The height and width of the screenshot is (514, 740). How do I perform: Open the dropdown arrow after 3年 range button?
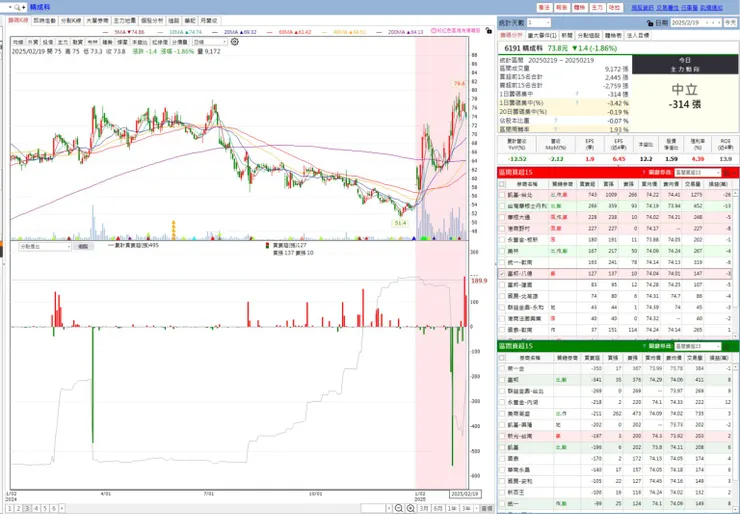[477, 508]
